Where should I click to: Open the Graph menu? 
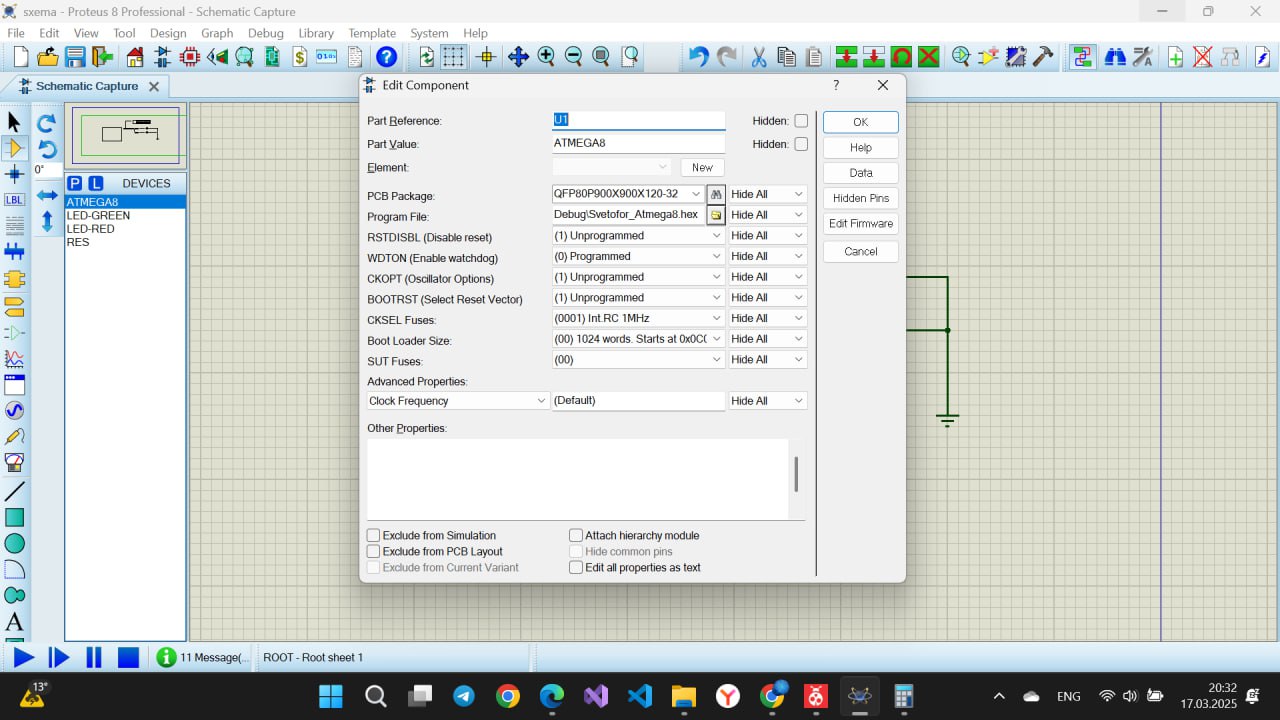tap(217, 33)
